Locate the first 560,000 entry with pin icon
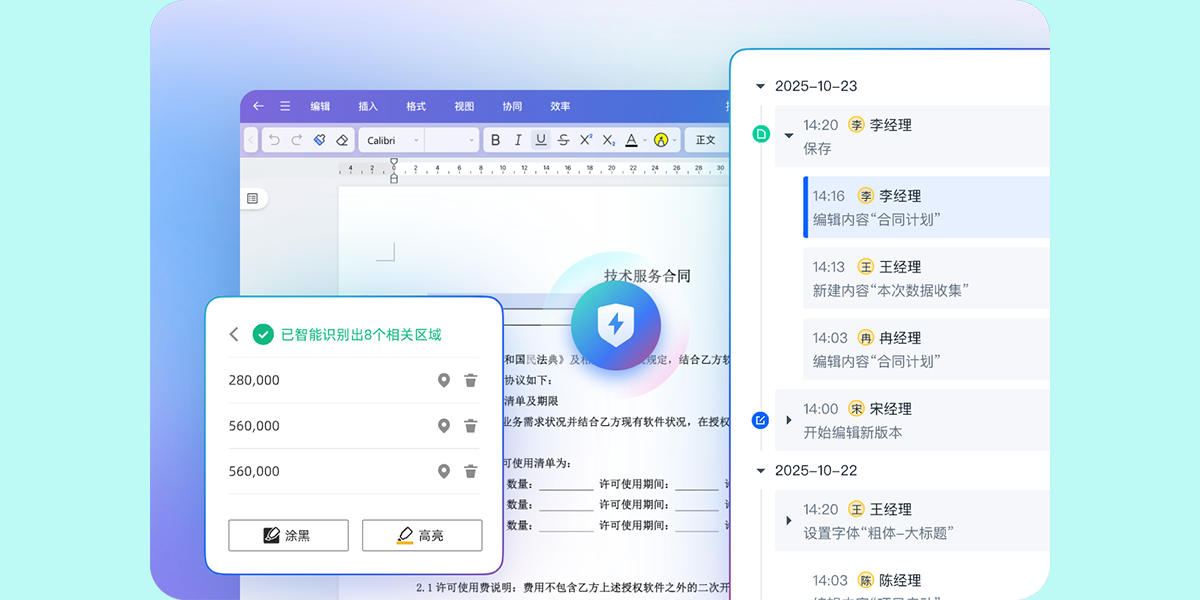 click(x=444, y=426)
